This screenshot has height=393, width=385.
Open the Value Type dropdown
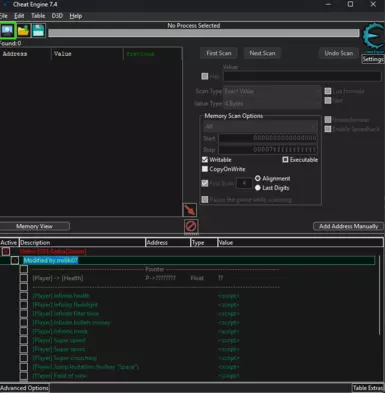pyautogui.click(x=272, y=104)
